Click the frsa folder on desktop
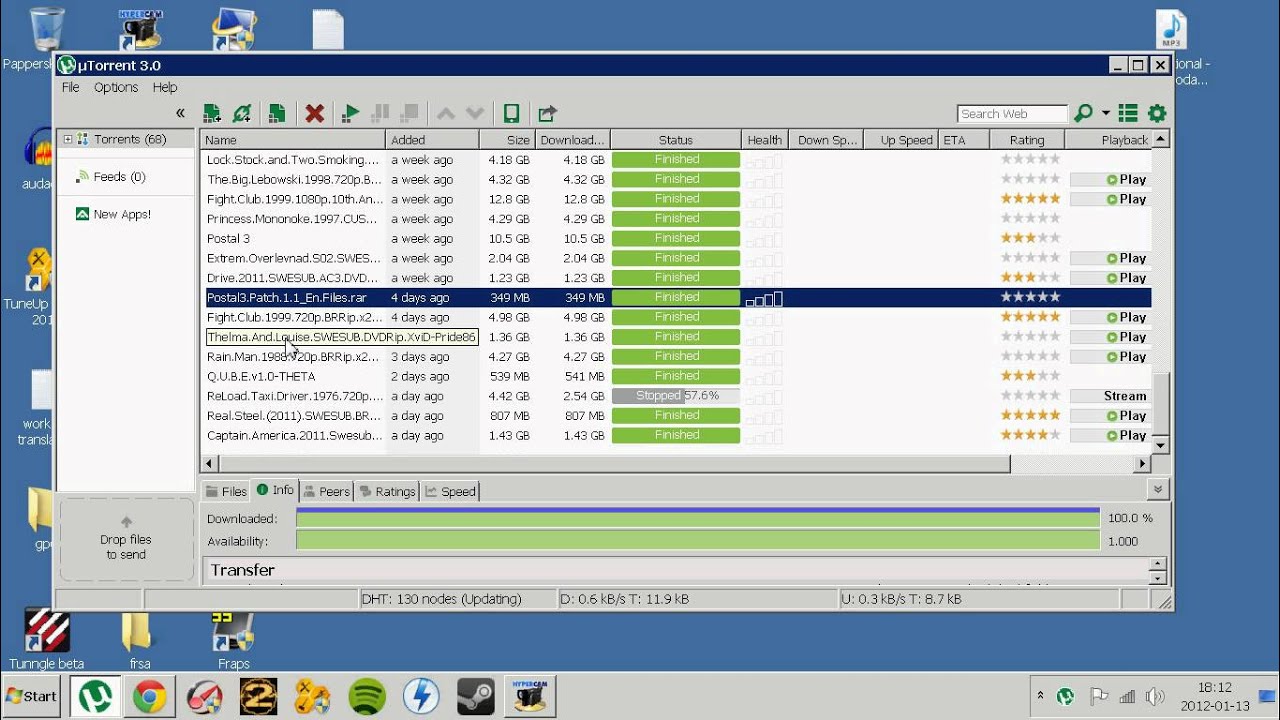Viewport: 1280px width, 720px height. pos(139,640)
